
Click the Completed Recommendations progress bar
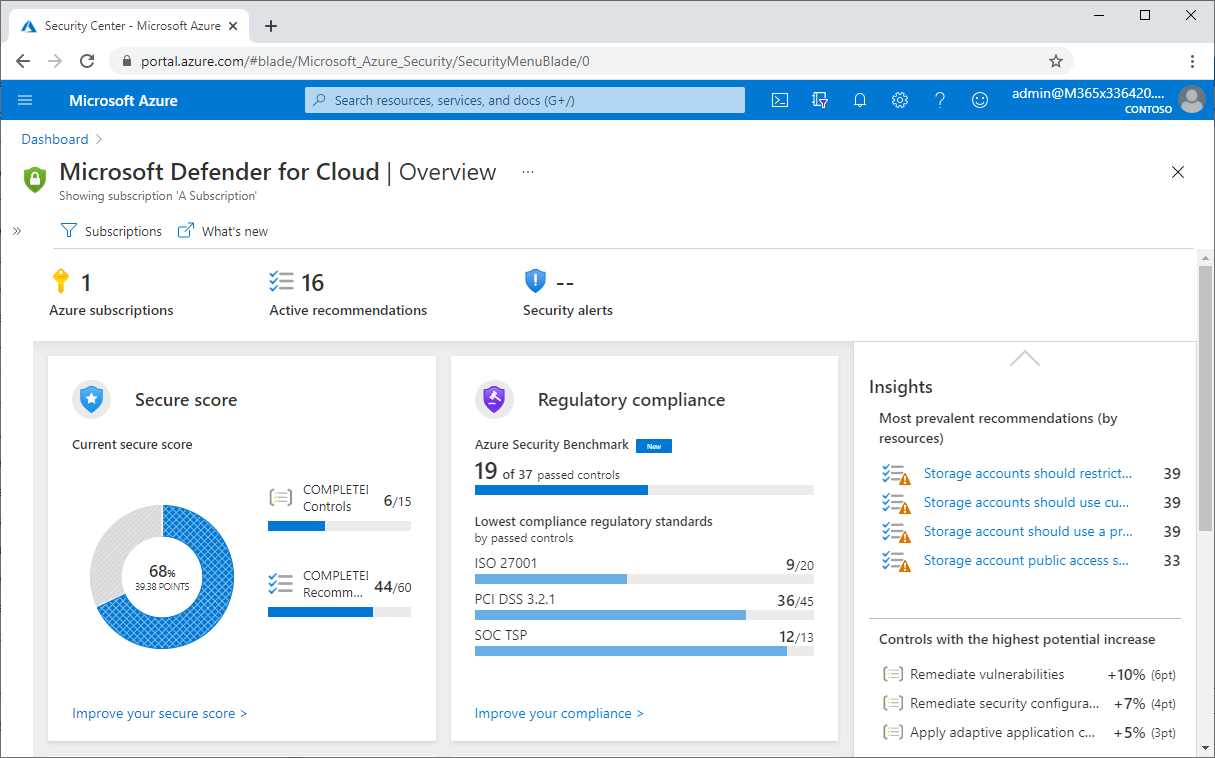(339, 612)
